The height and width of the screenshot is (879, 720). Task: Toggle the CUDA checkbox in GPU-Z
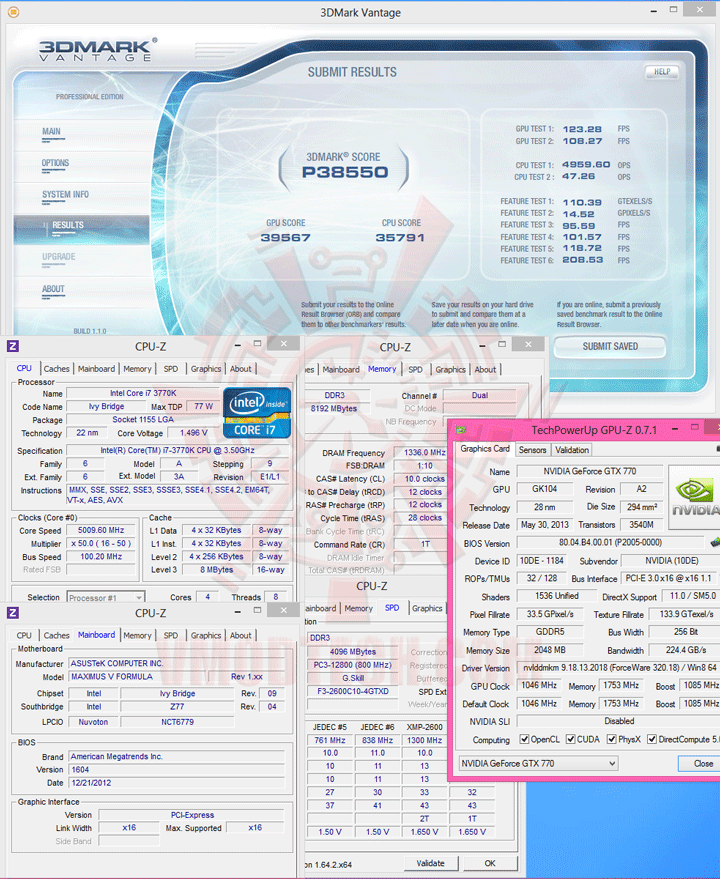tap(571, 739)
